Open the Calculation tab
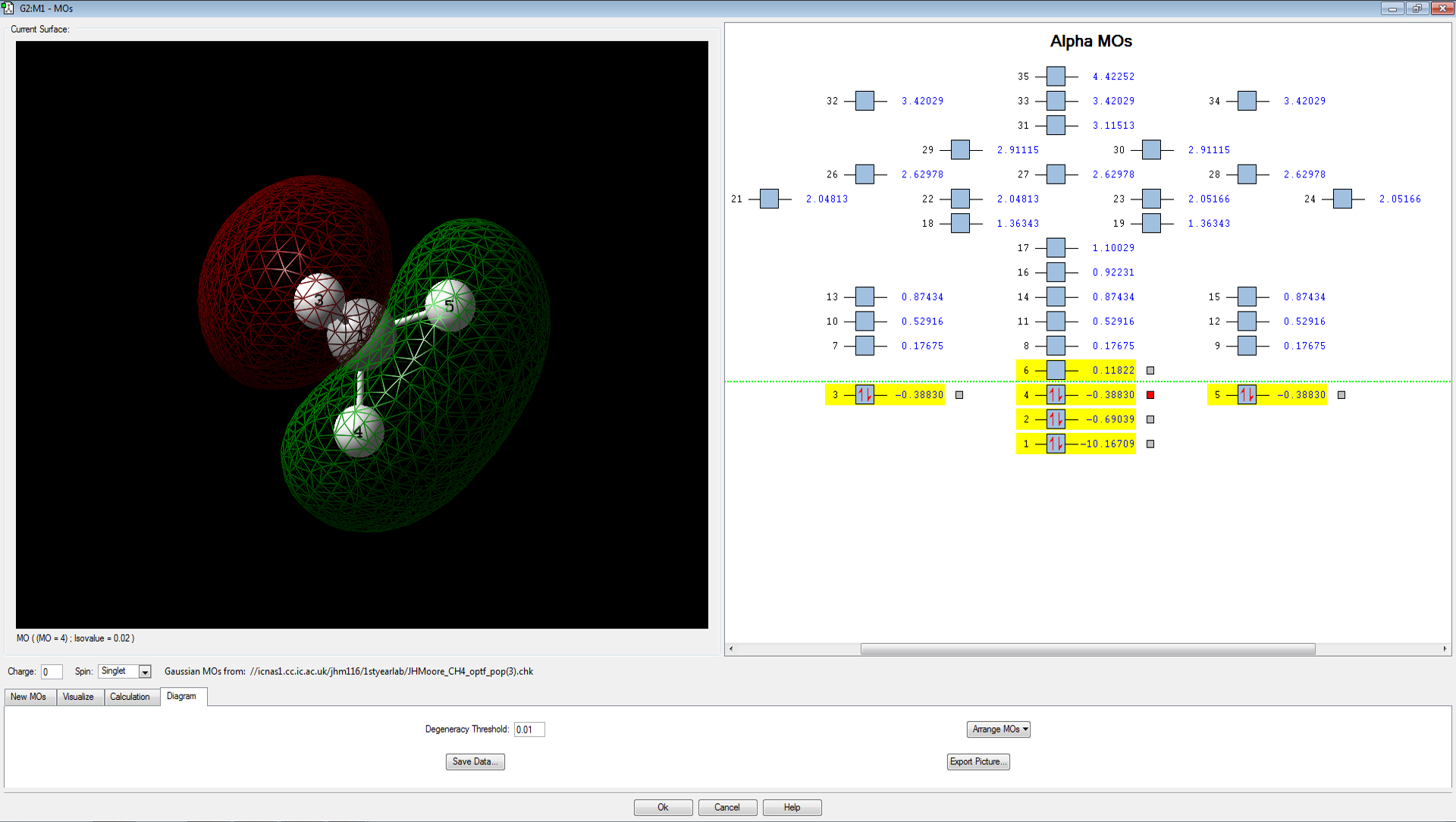 tap(130, 697)
